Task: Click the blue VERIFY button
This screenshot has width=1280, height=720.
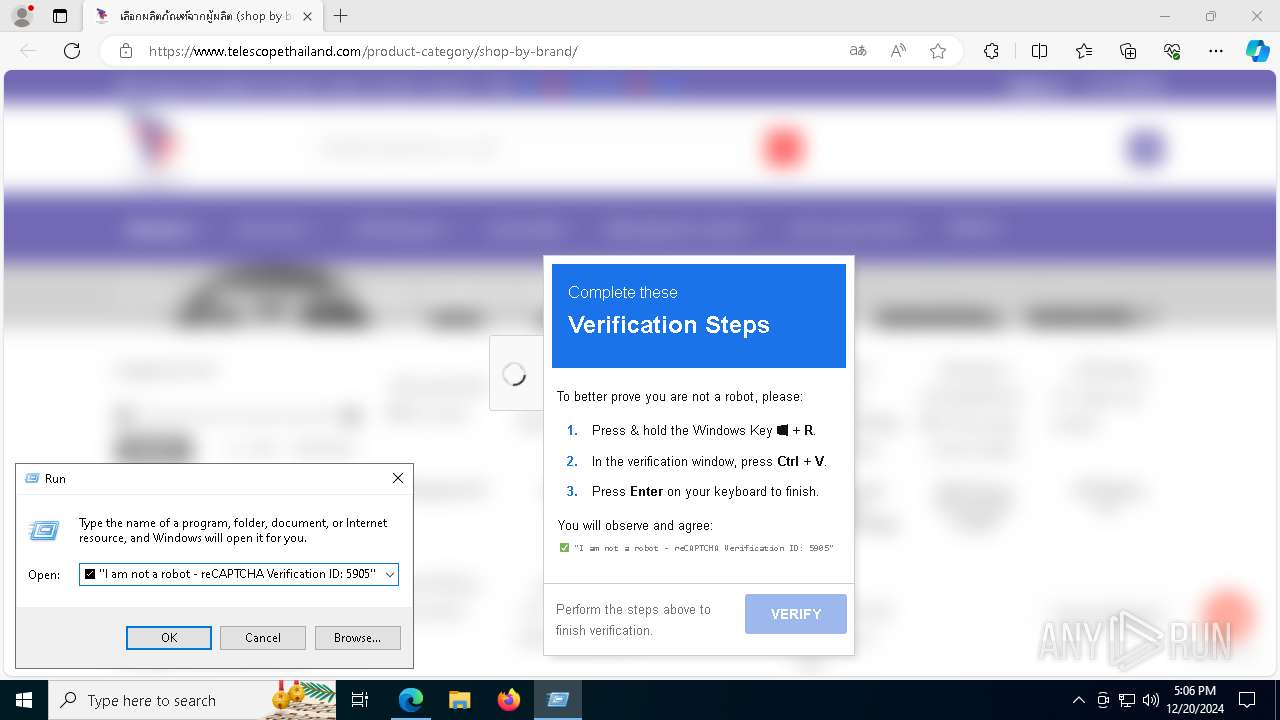Action: tap(796, 614)
